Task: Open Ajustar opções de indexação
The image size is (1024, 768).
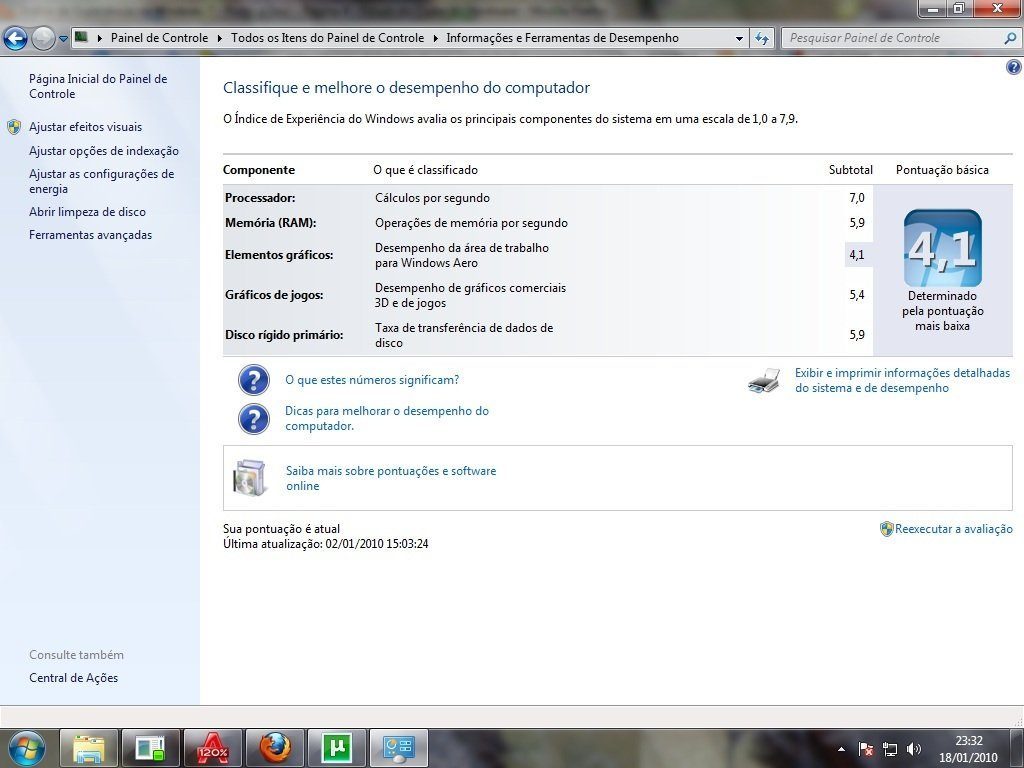Action: tap(104, 151)
